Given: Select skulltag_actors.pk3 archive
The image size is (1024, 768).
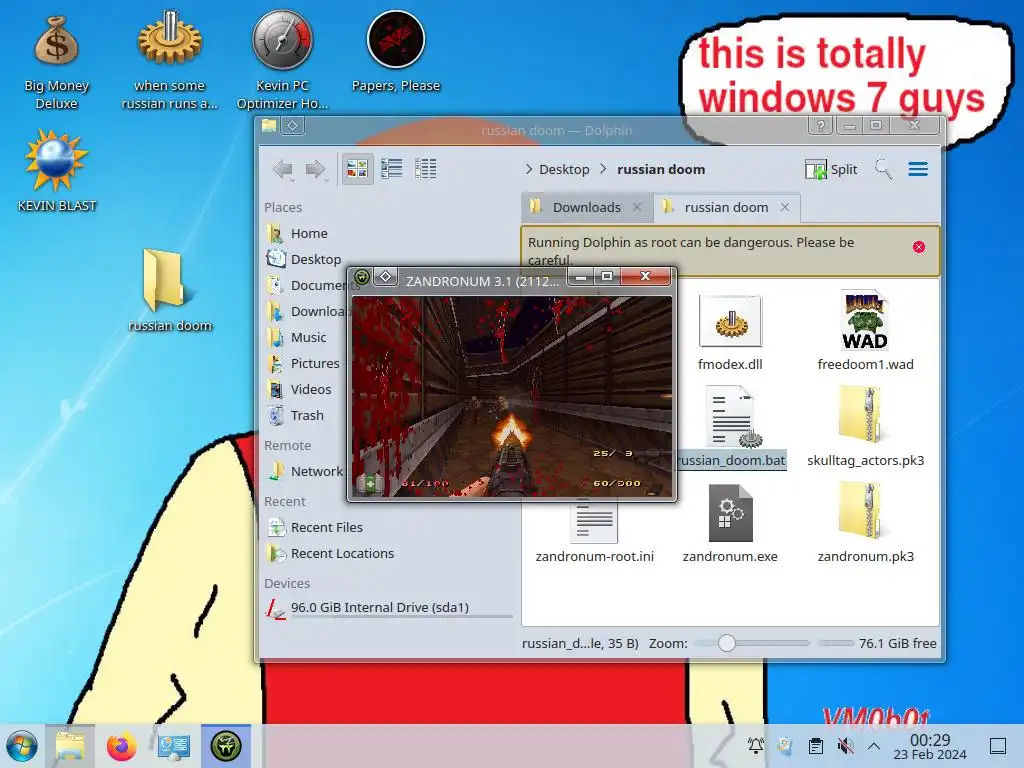Looking at the screenshot, I should [865, 427].
